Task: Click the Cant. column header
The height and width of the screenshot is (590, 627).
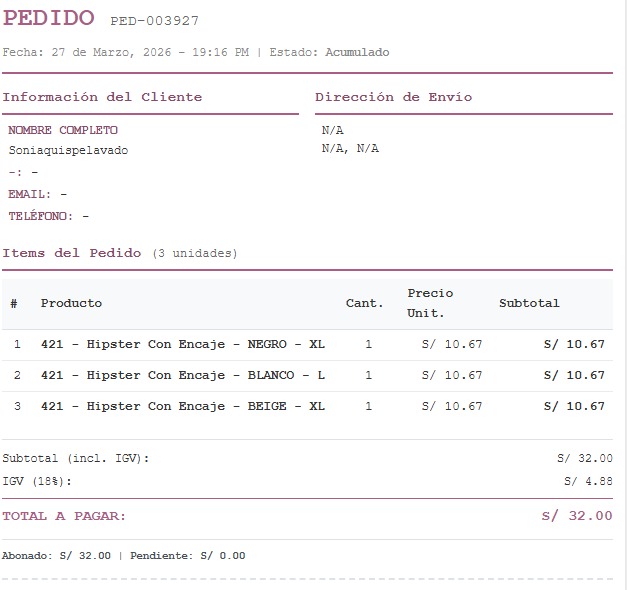Action: [364, 303]
